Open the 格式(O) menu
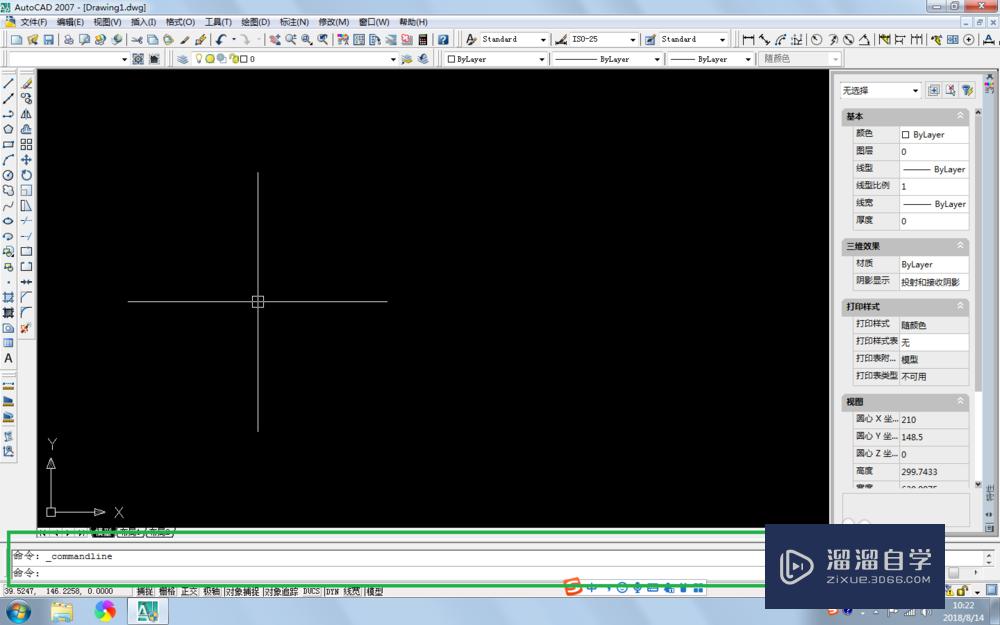Viewport: 1000px width, 625px height. click(180, 22)
